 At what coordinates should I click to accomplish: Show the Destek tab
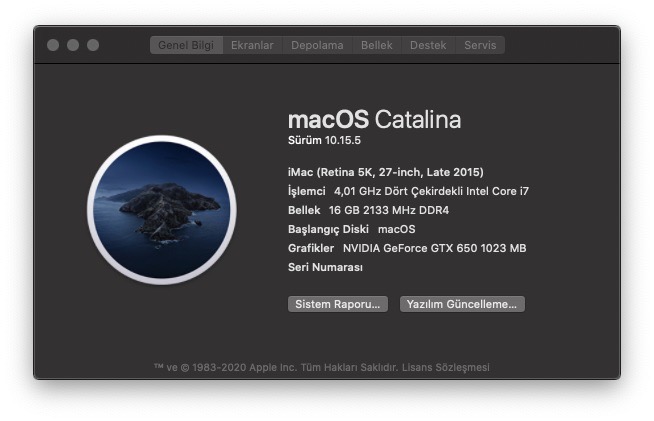tap(429, 45)
